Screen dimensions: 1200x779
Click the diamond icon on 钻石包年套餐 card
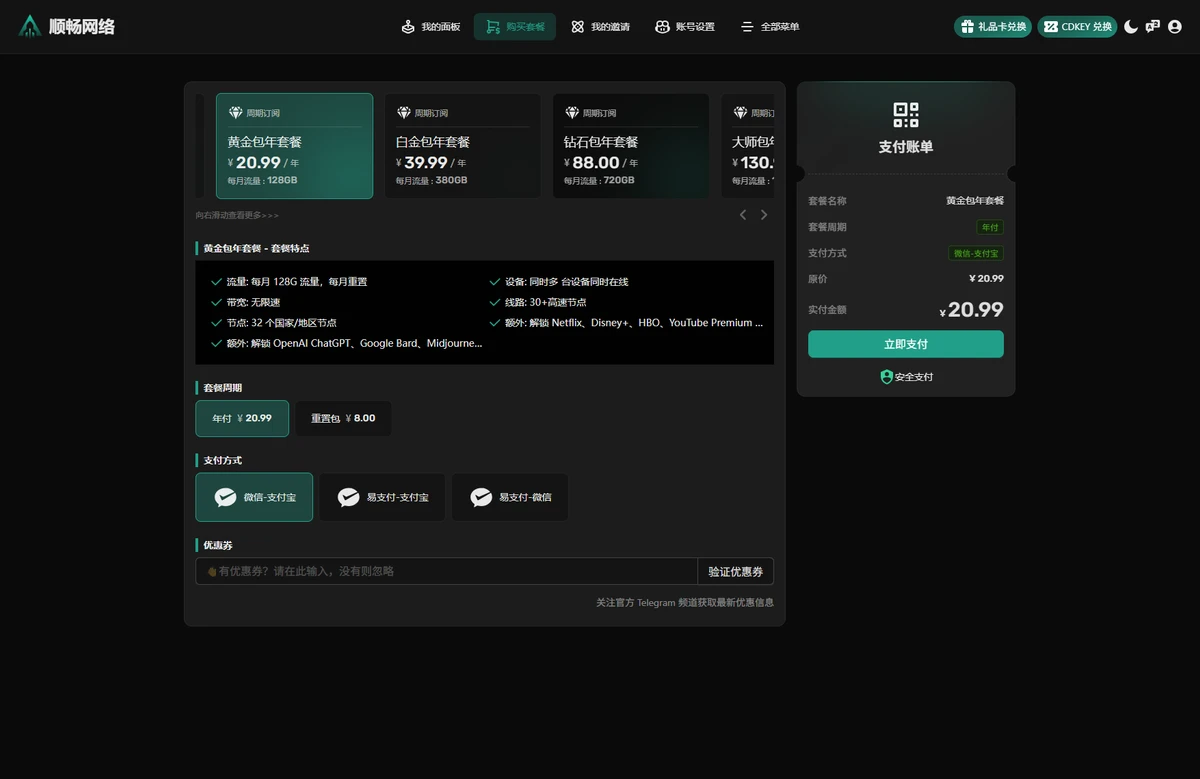(x=572, y=113)
